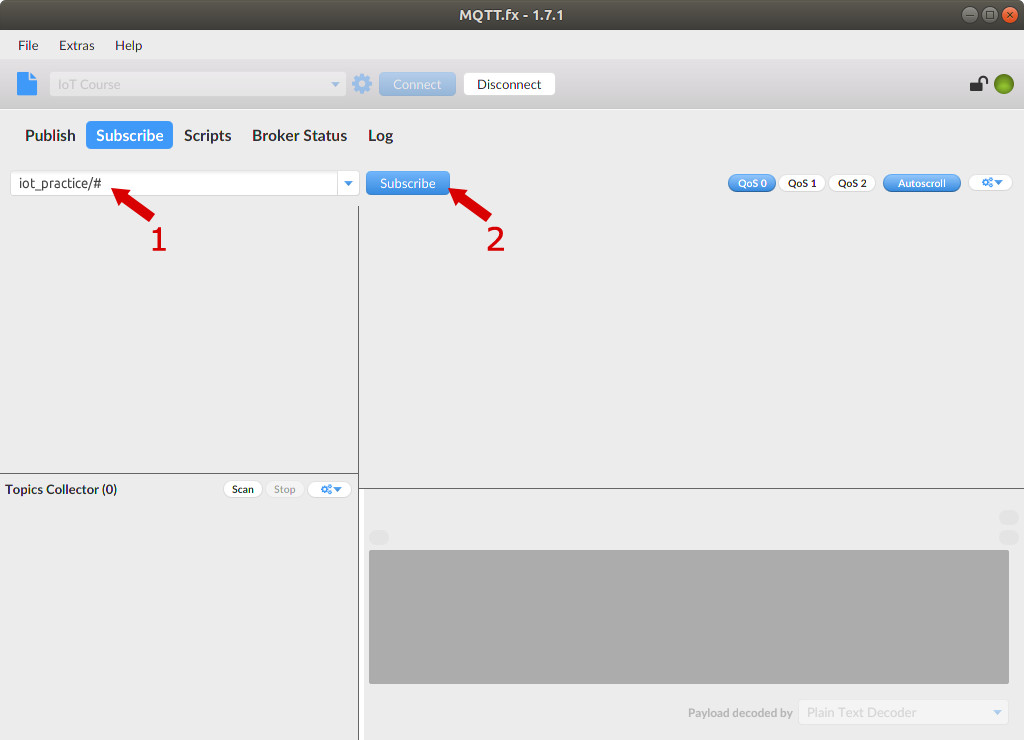Open connection settings gear icon
1024x740 pixels.
pyautogui.click(x=362, y=84)
